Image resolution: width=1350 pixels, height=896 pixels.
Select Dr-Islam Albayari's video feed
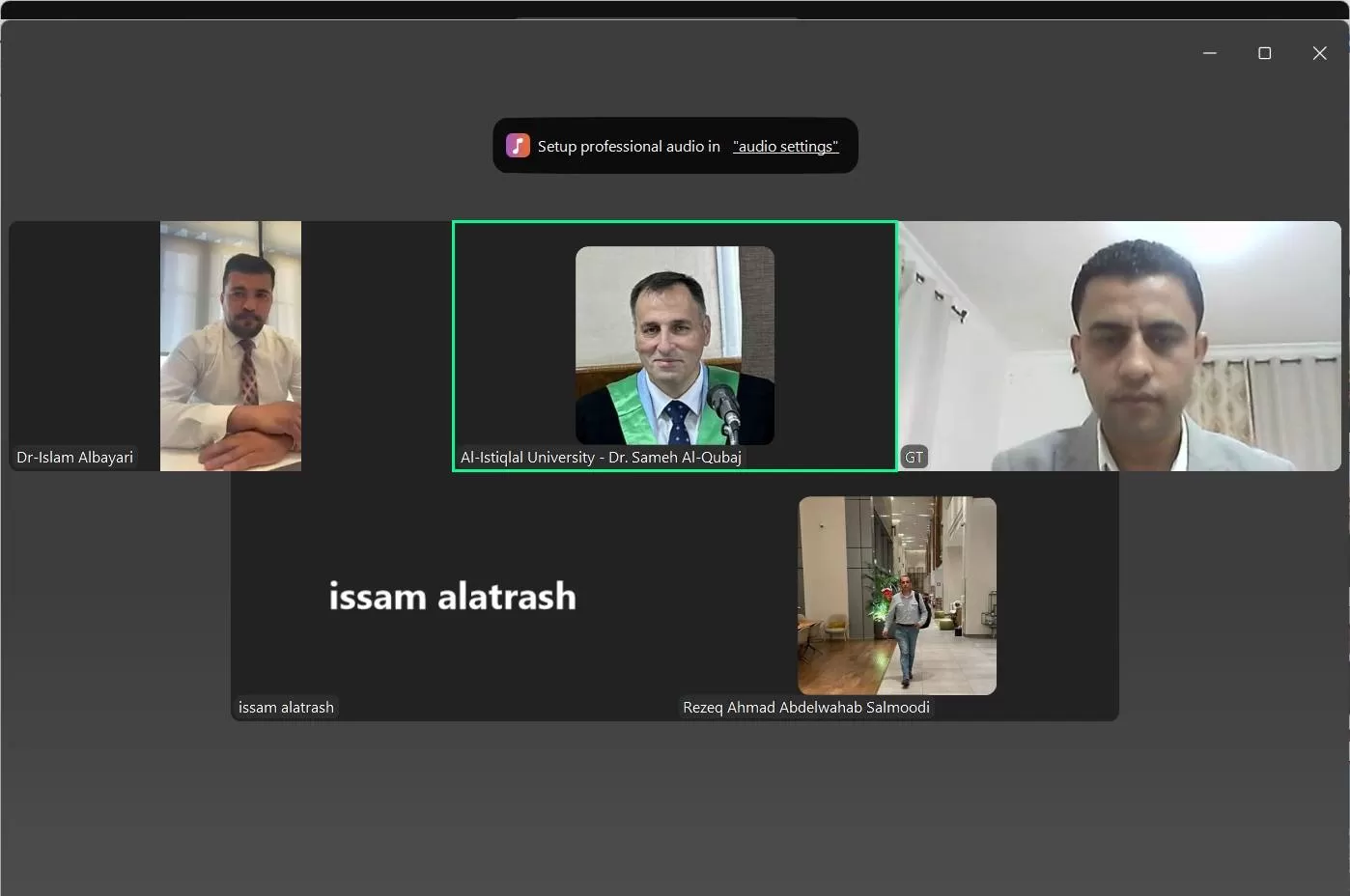tap(230, 345)
